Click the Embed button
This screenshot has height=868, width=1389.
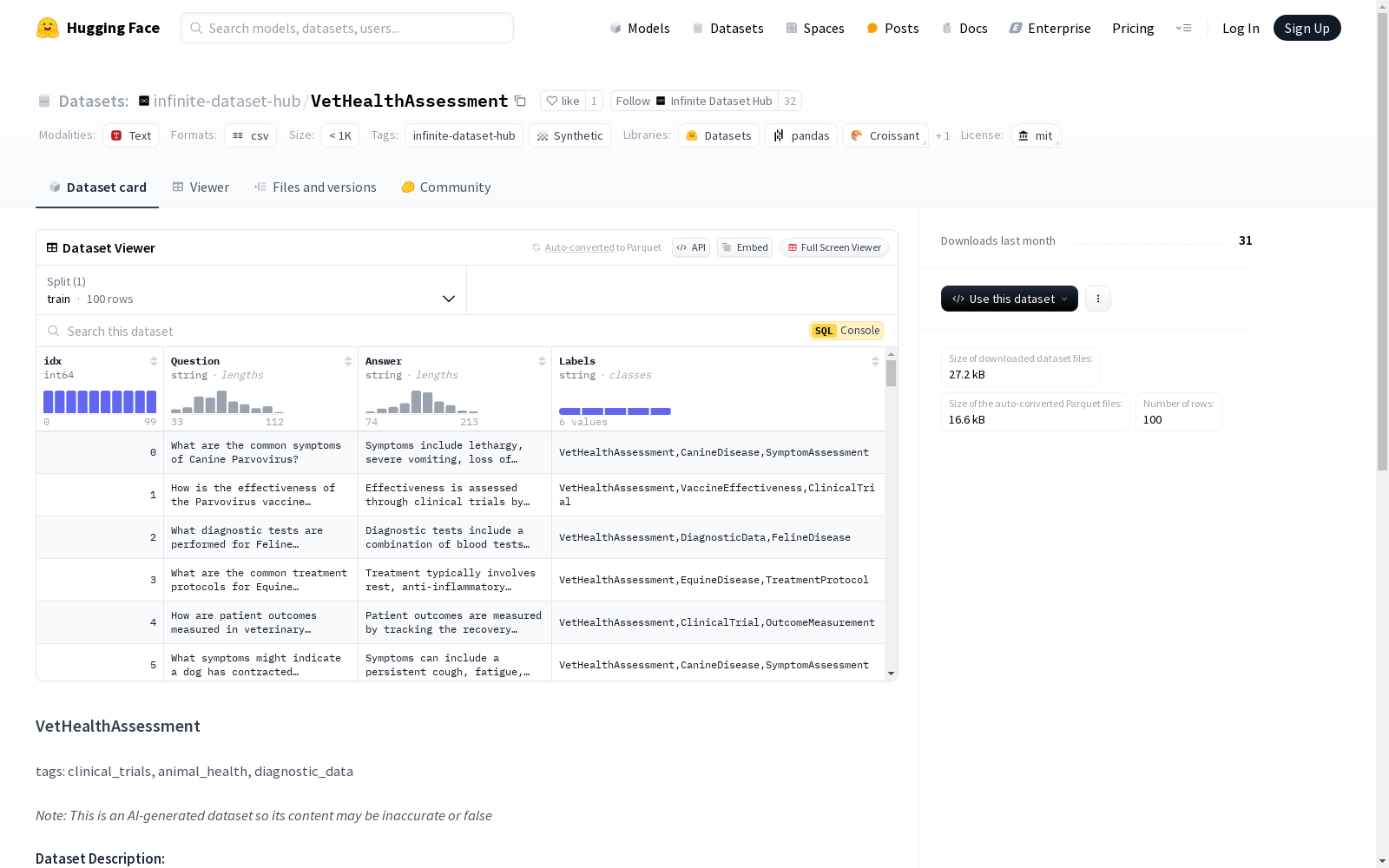coord(745,247)
